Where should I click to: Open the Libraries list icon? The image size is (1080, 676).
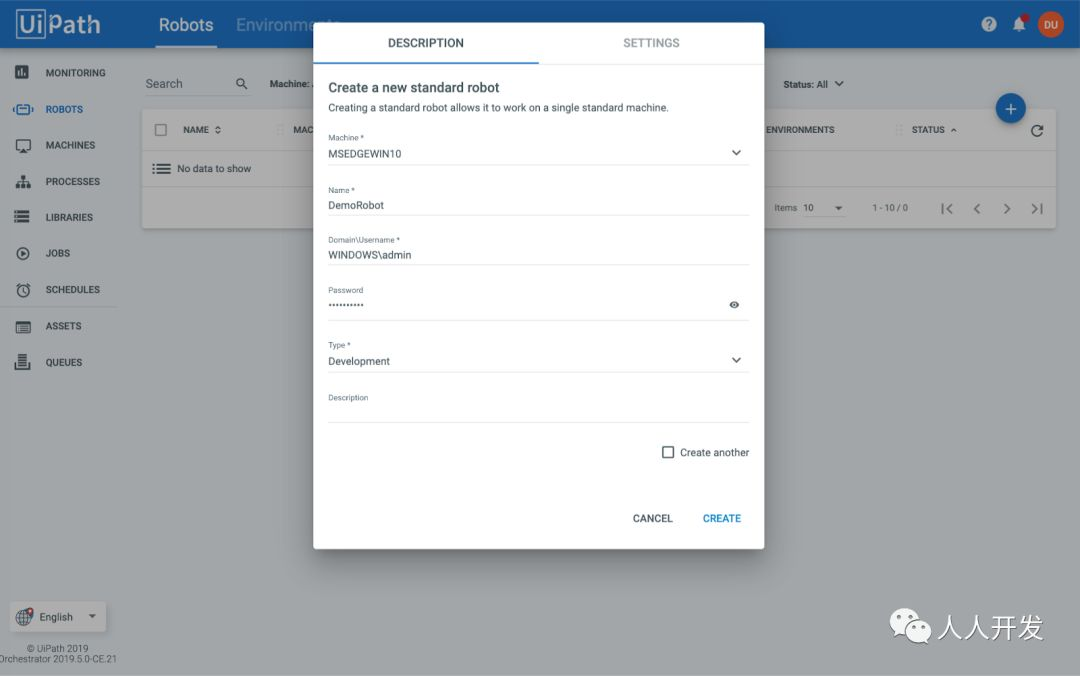22,217
